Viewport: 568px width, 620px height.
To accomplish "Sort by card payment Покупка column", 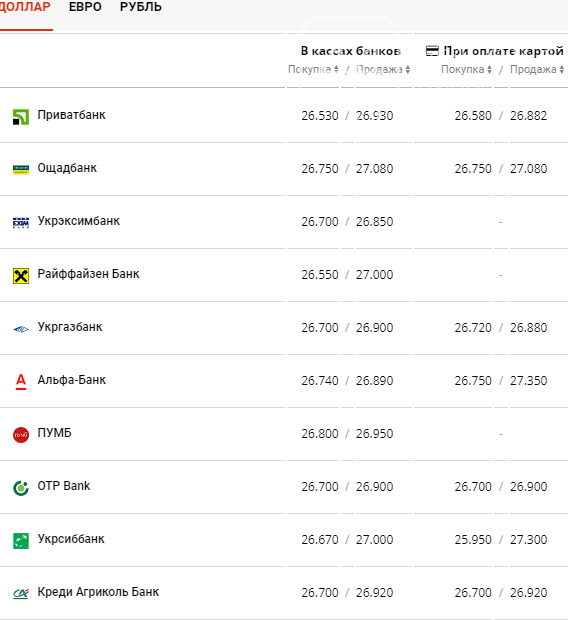I will coord(466,69).
